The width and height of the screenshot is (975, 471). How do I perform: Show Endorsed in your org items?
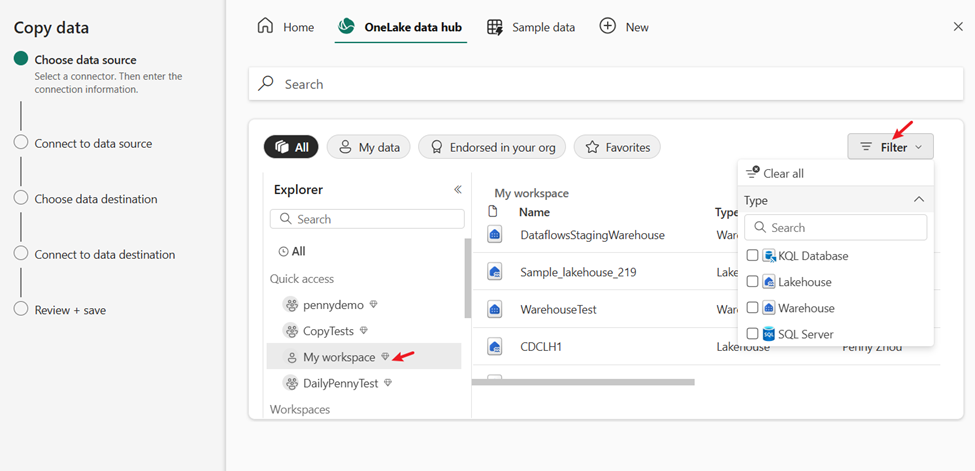(x=491, y=147)
